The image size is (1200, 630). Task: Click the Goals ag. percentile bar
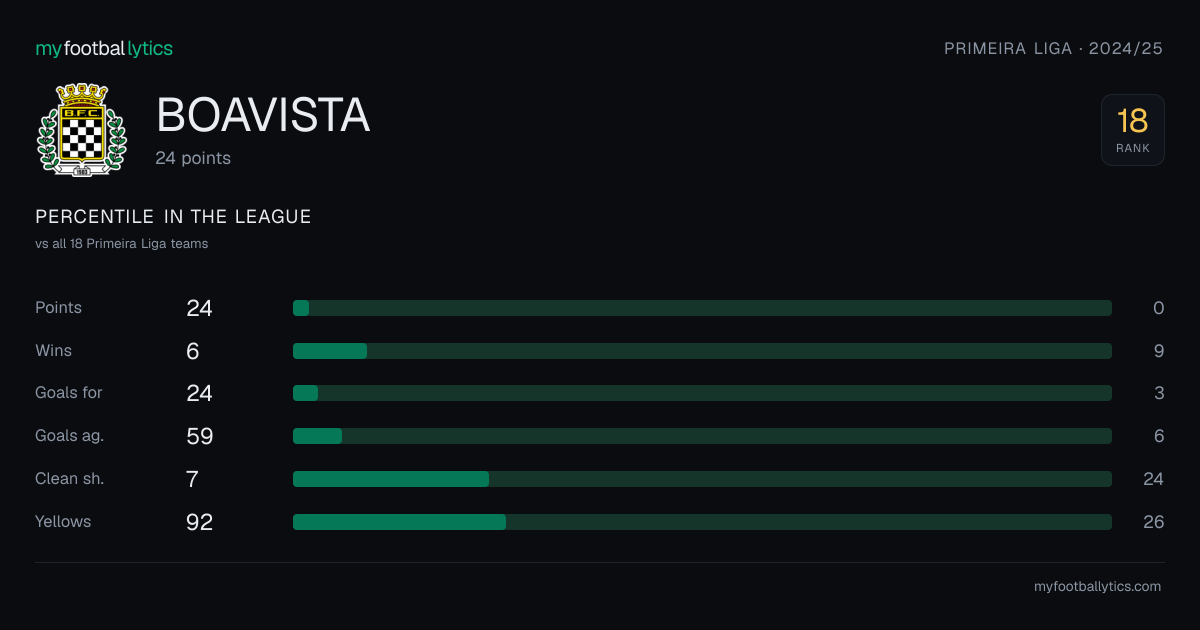702,436
